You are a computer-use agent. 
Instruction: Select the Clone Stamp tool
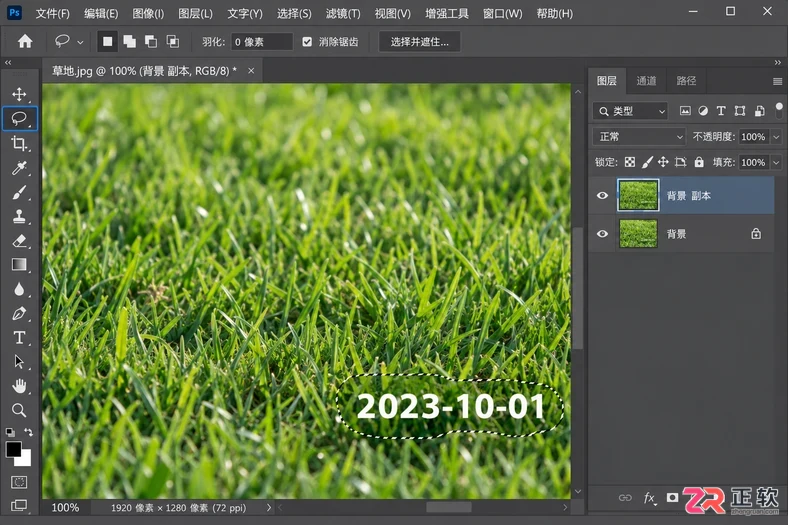pos(19,217)
